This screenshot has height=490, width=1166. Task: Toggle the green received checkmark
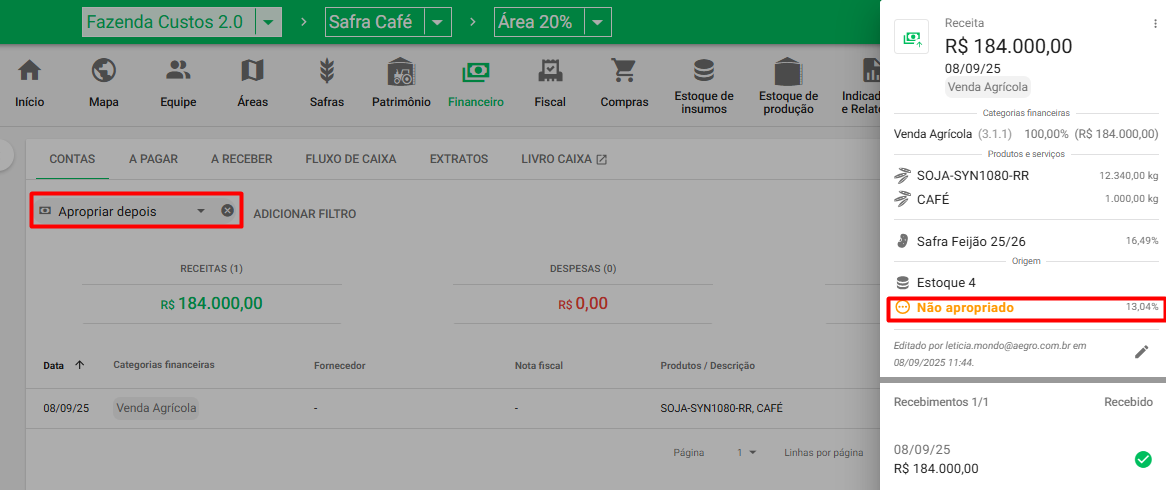1143,459
